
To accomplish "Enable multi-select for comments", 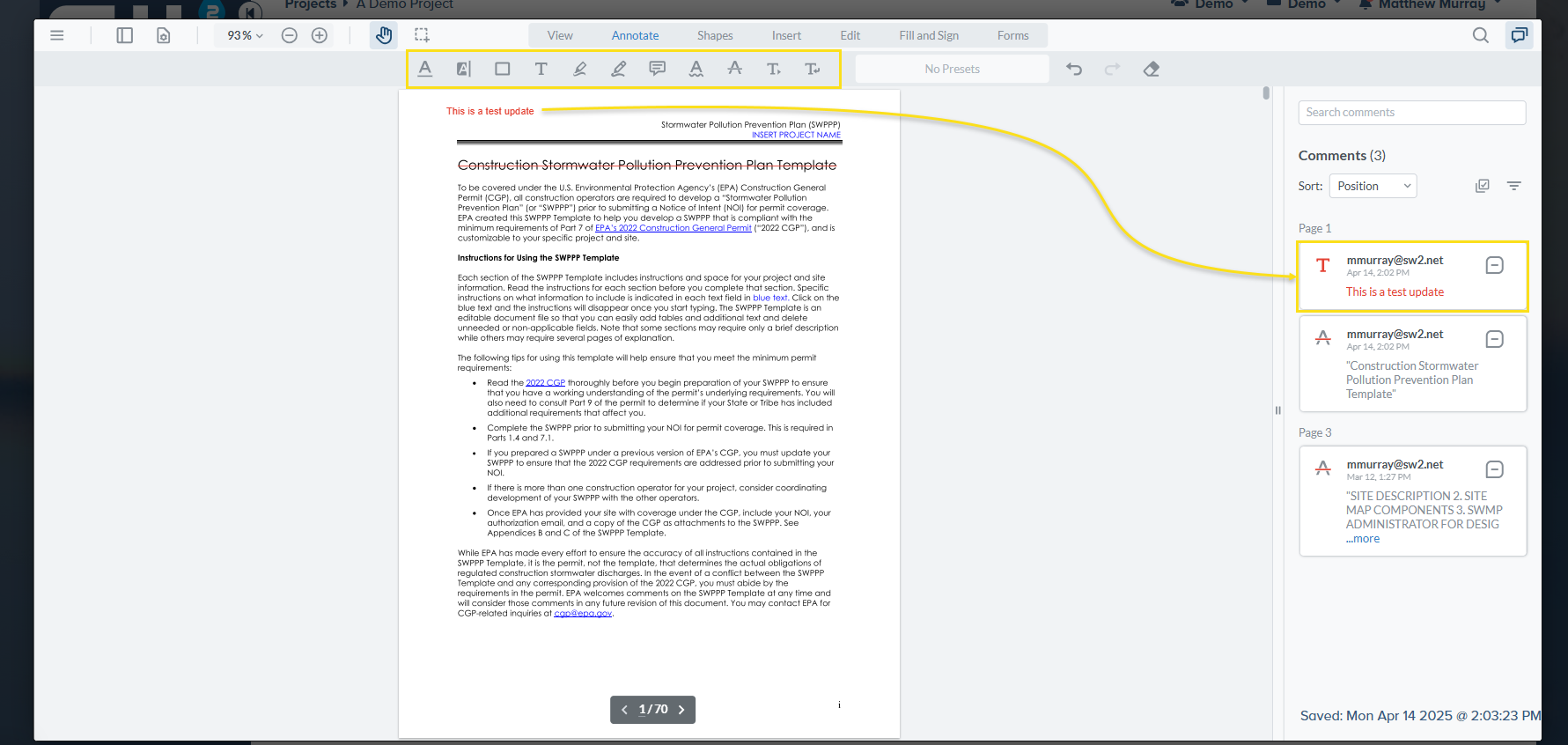I will tap(1483, 186).
